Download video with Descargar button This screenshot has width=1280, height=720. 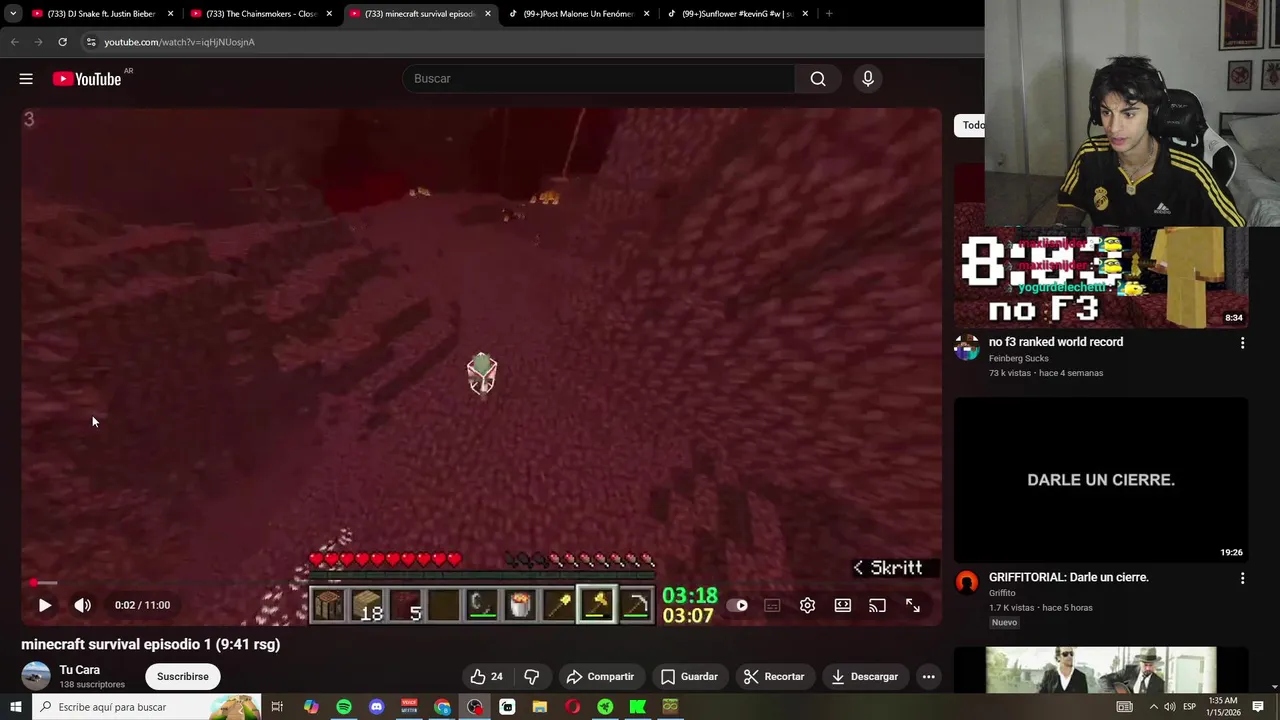(x=865, y=677)
